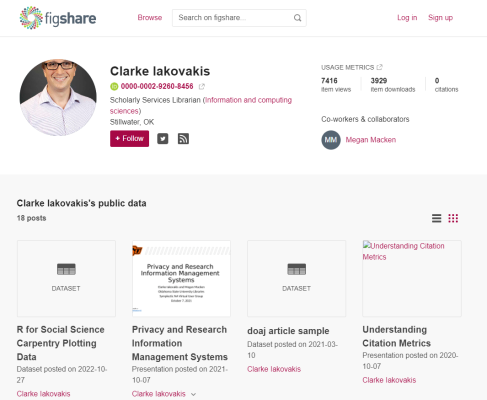The width and height of the screenshot is (487, 400).
Task: Open Clarke's Twitter profile icon
Action: click(163, 139)
